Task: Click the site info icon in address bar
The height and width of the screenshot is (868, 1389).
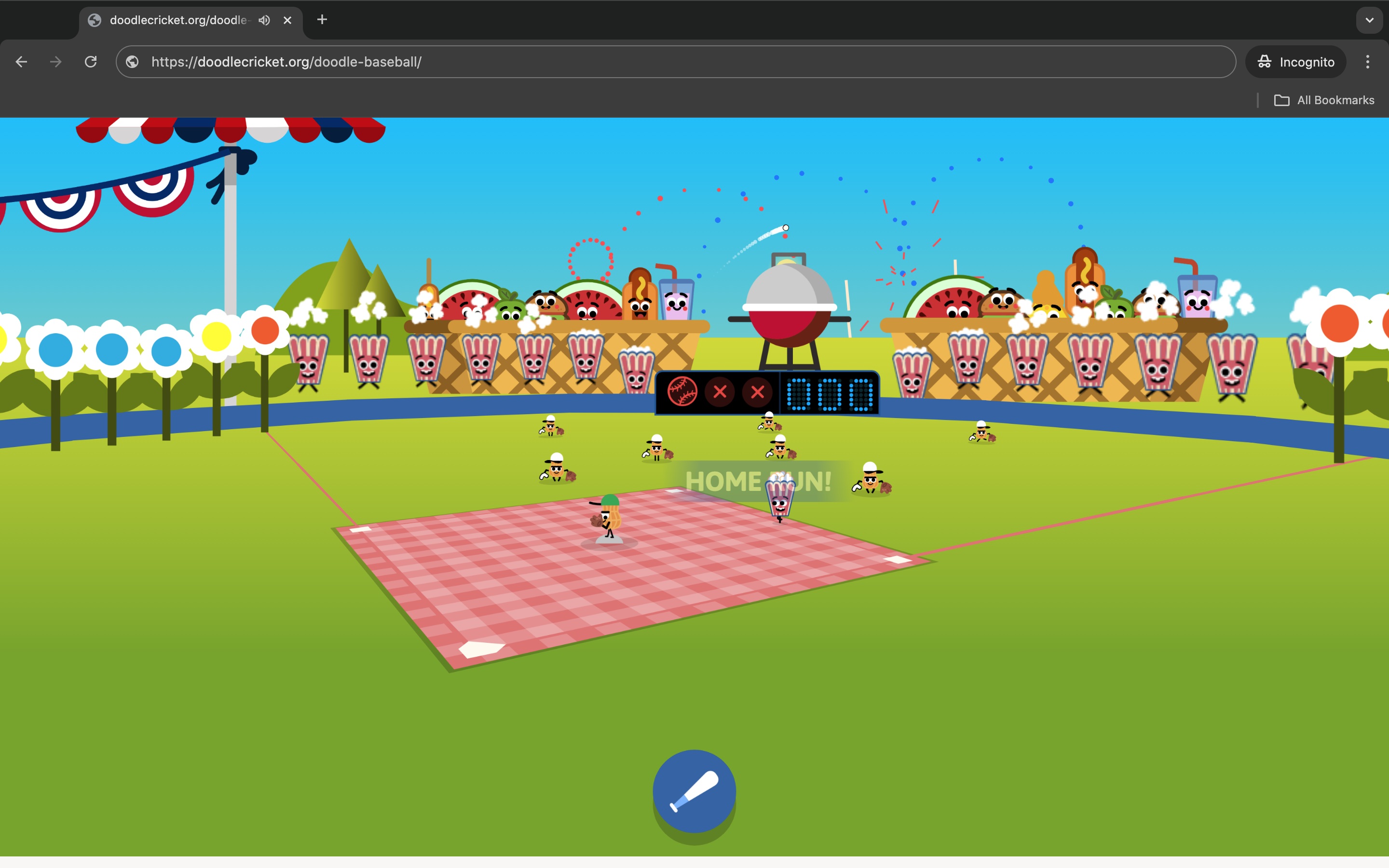Action: coord(133,62)
